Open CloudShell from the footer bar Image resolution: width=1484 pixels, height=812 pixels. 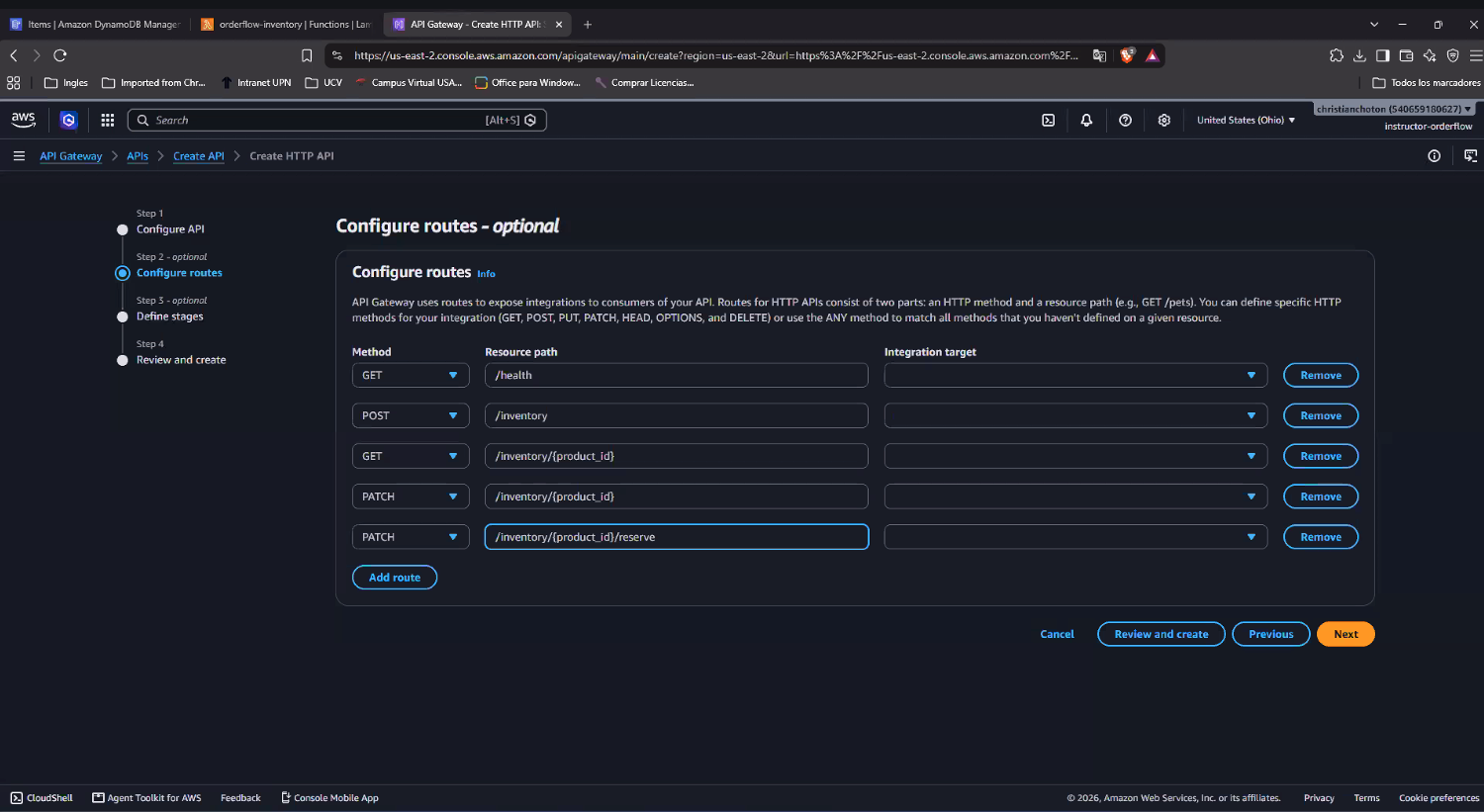[x=42, y=798]
